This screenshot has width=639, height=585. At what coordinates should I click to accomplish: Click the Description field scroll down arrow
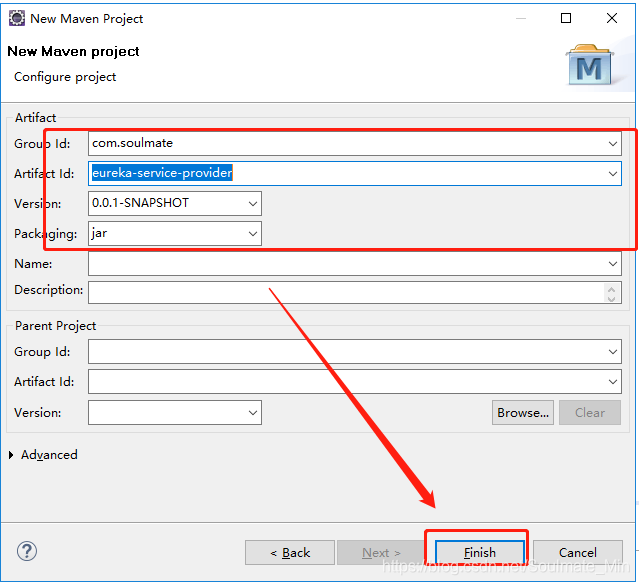point(611,299)
